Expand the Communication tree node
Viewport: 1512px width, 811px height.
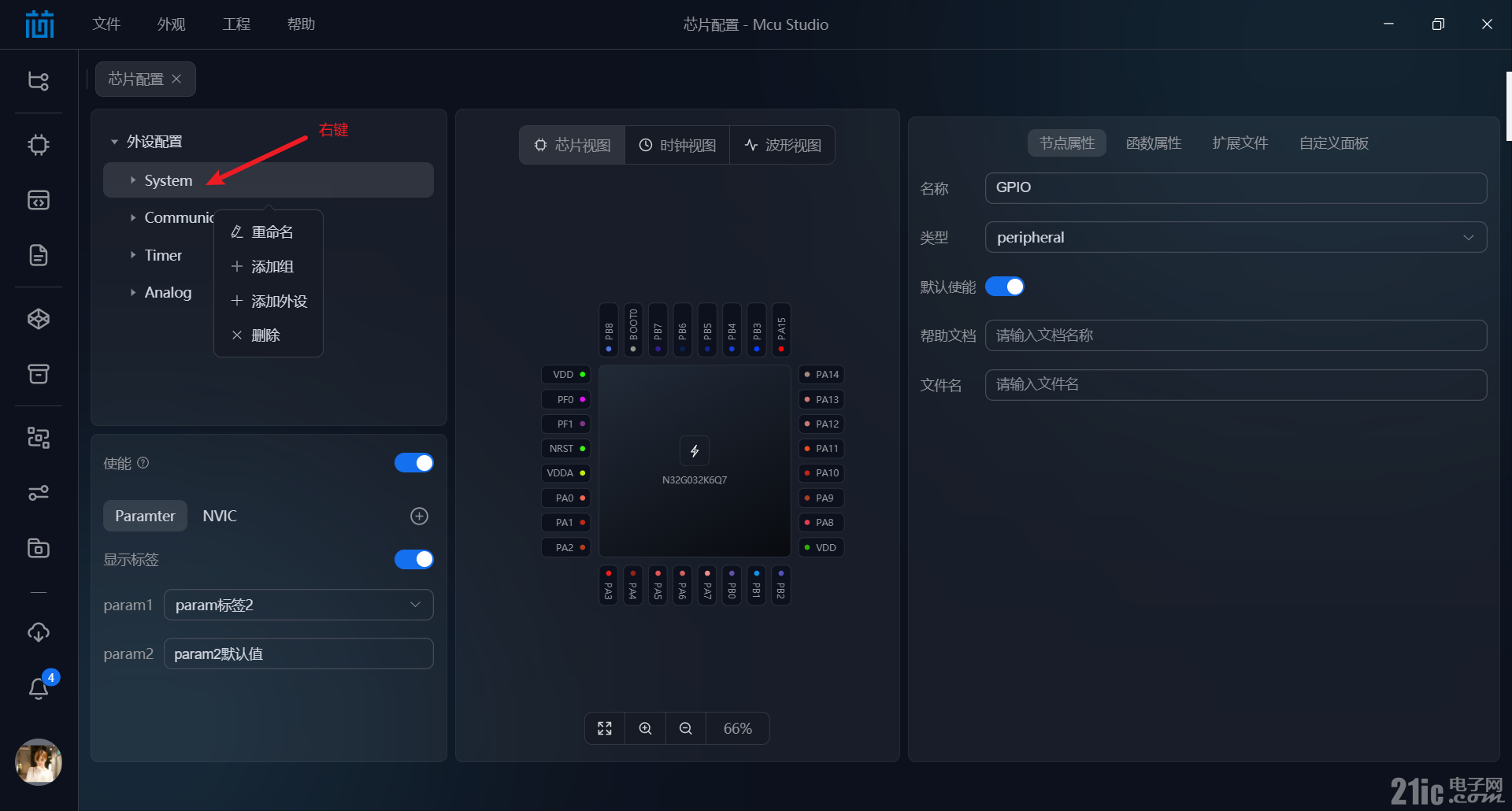(132, 217)
